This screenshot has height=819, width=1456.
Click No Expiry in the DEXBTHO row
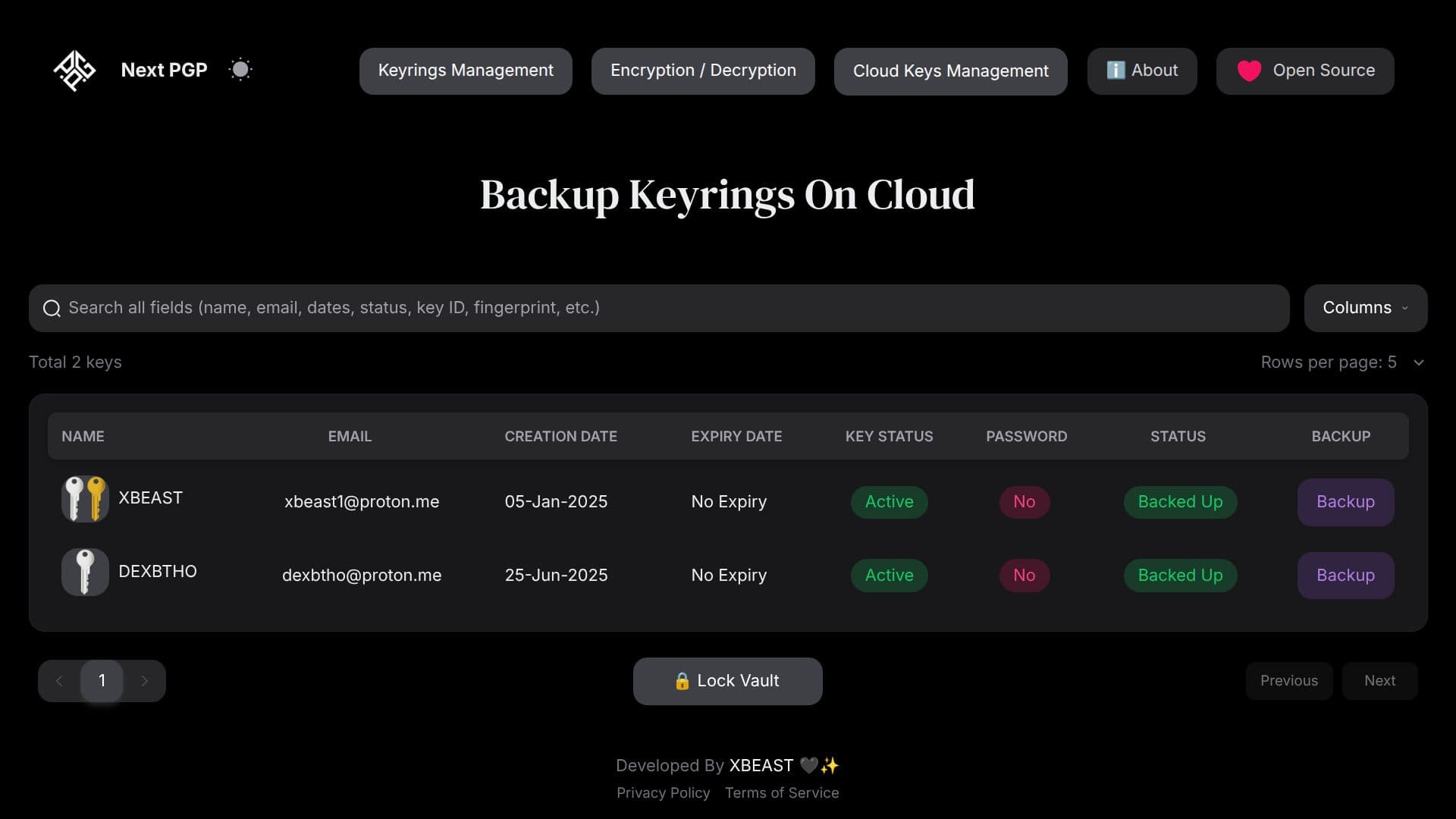coord(729,576)
